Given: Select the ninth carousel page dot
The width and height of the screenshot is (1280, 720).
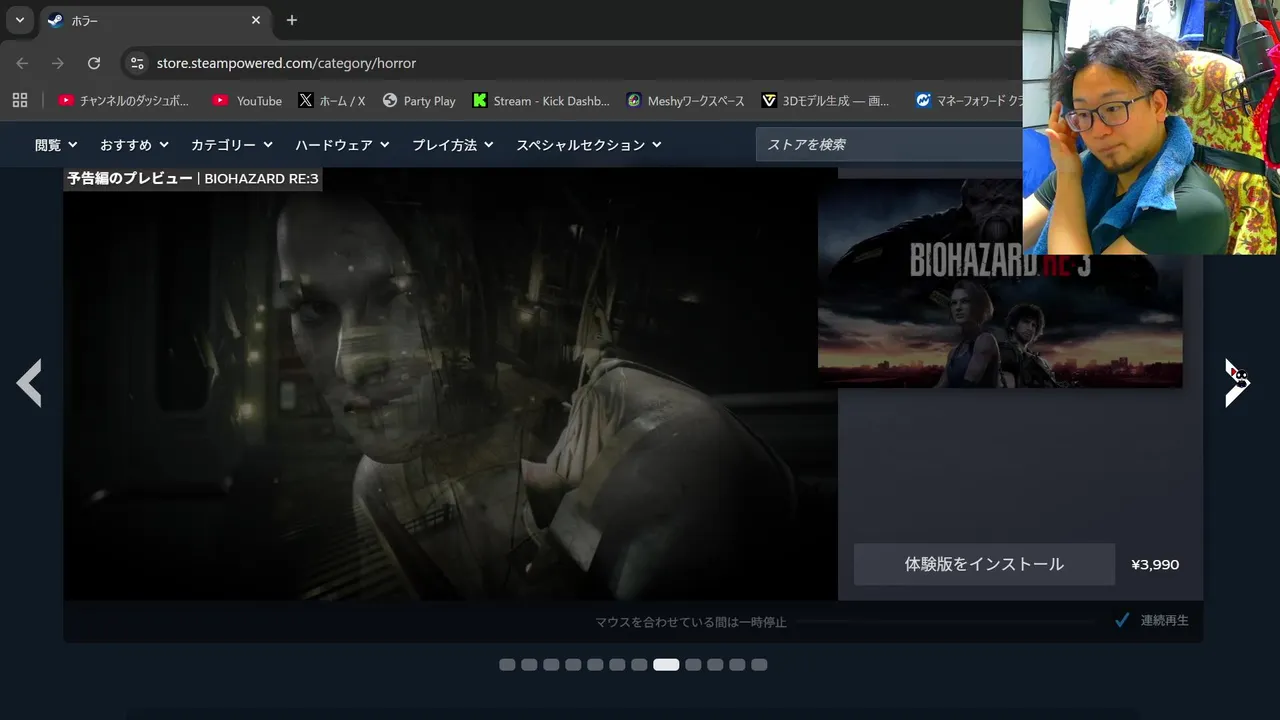Looking at the screenshot, I should click(693, 665).
